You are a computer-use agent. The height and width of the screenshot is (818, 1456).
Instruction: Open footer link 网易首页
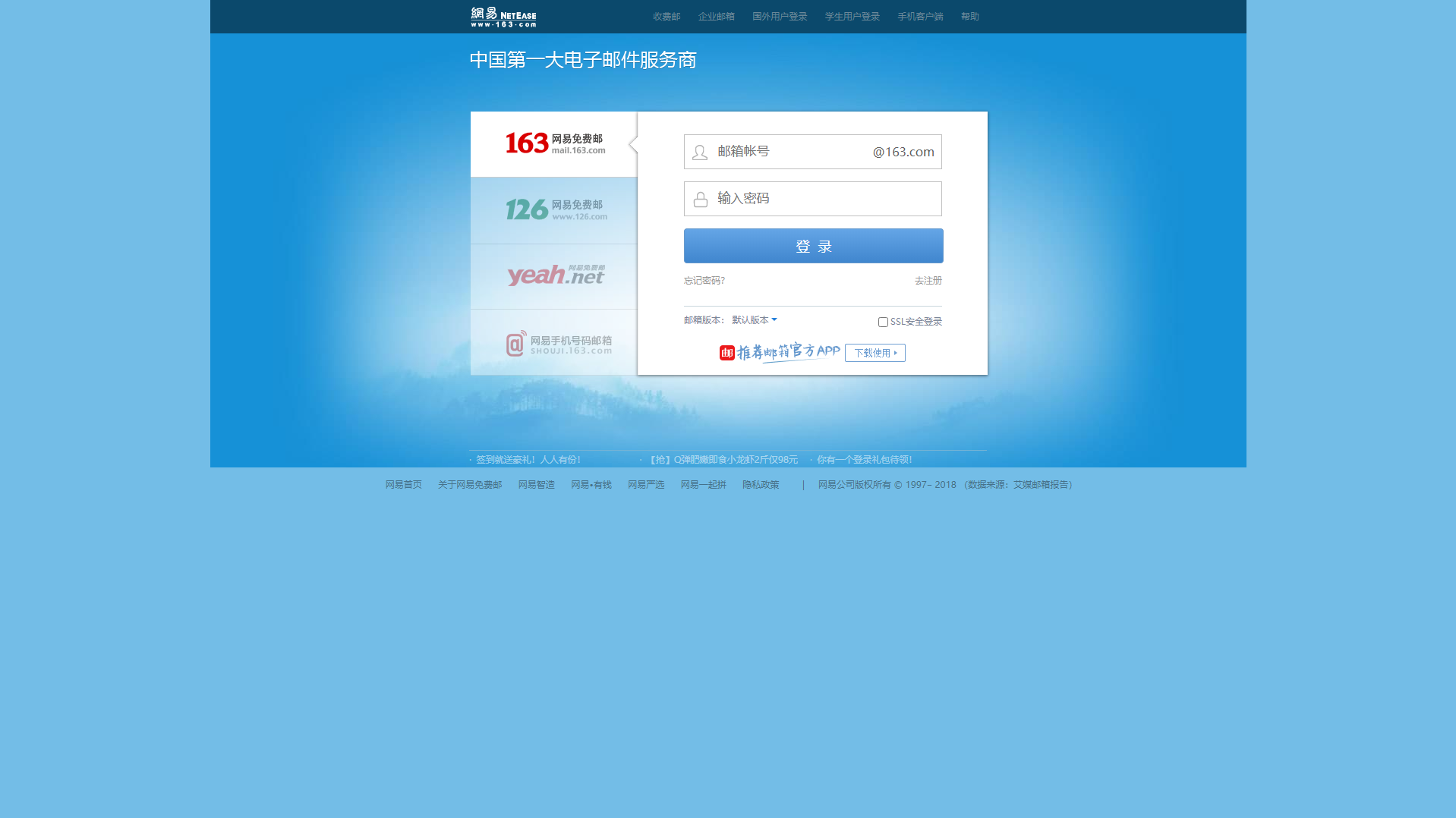[x=403, y=485]
